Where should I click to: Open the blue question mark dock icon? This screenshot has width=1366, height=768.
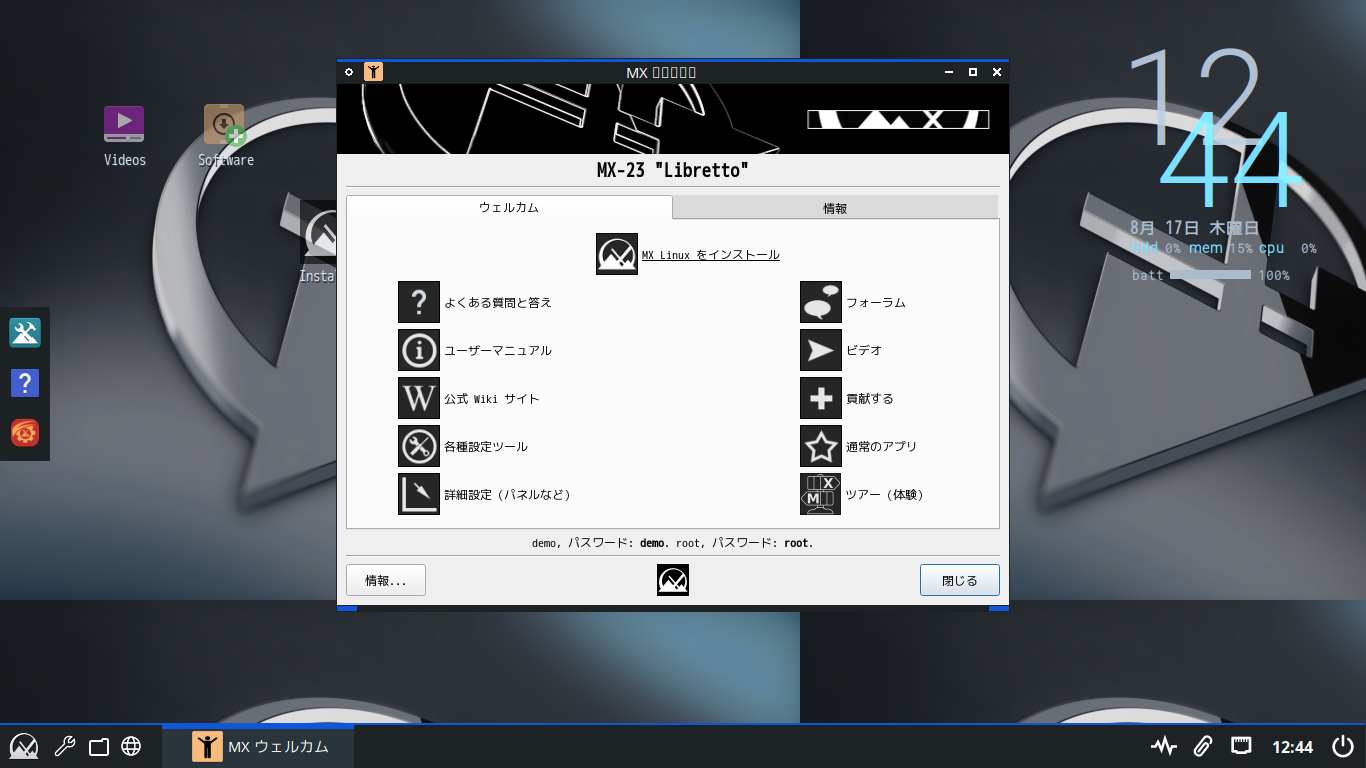25,384
